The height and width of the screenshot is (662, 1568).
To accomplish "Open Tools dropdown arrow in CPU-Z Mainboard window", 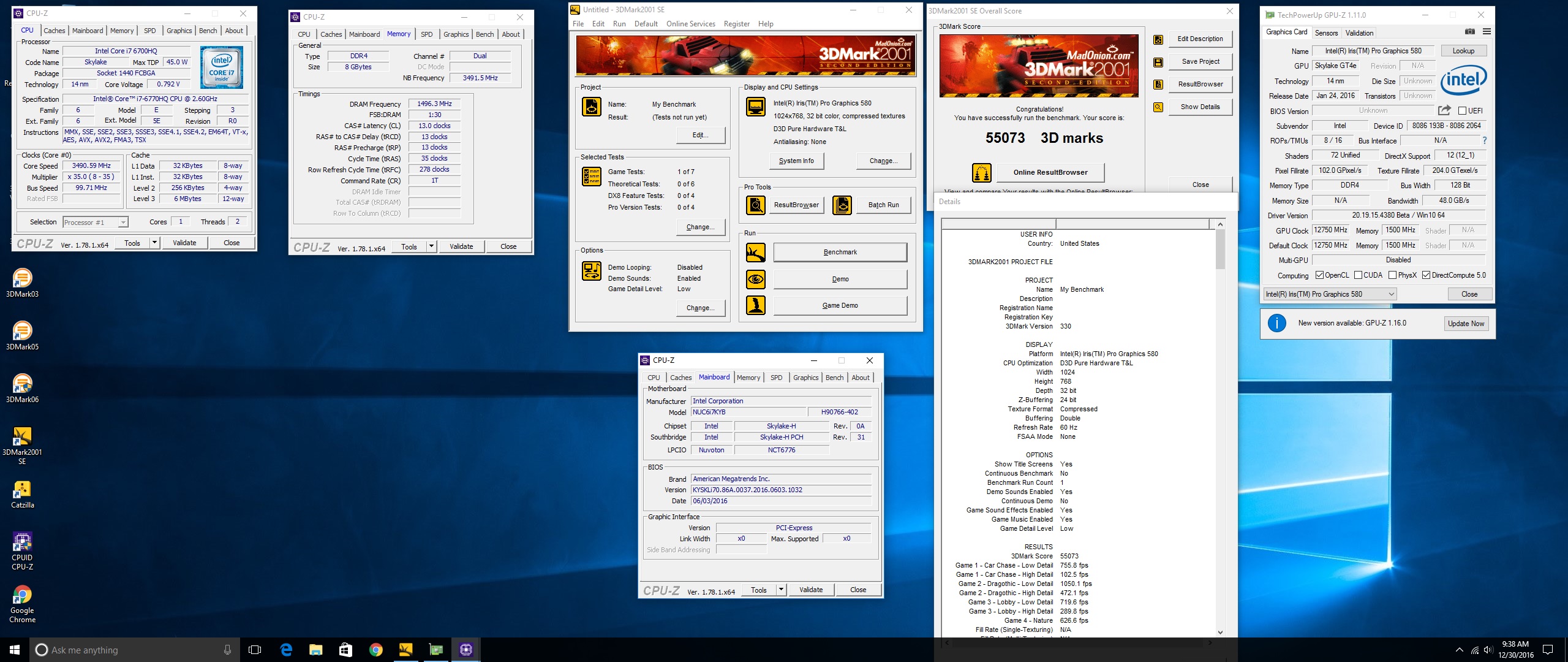I will pos(781,590).
